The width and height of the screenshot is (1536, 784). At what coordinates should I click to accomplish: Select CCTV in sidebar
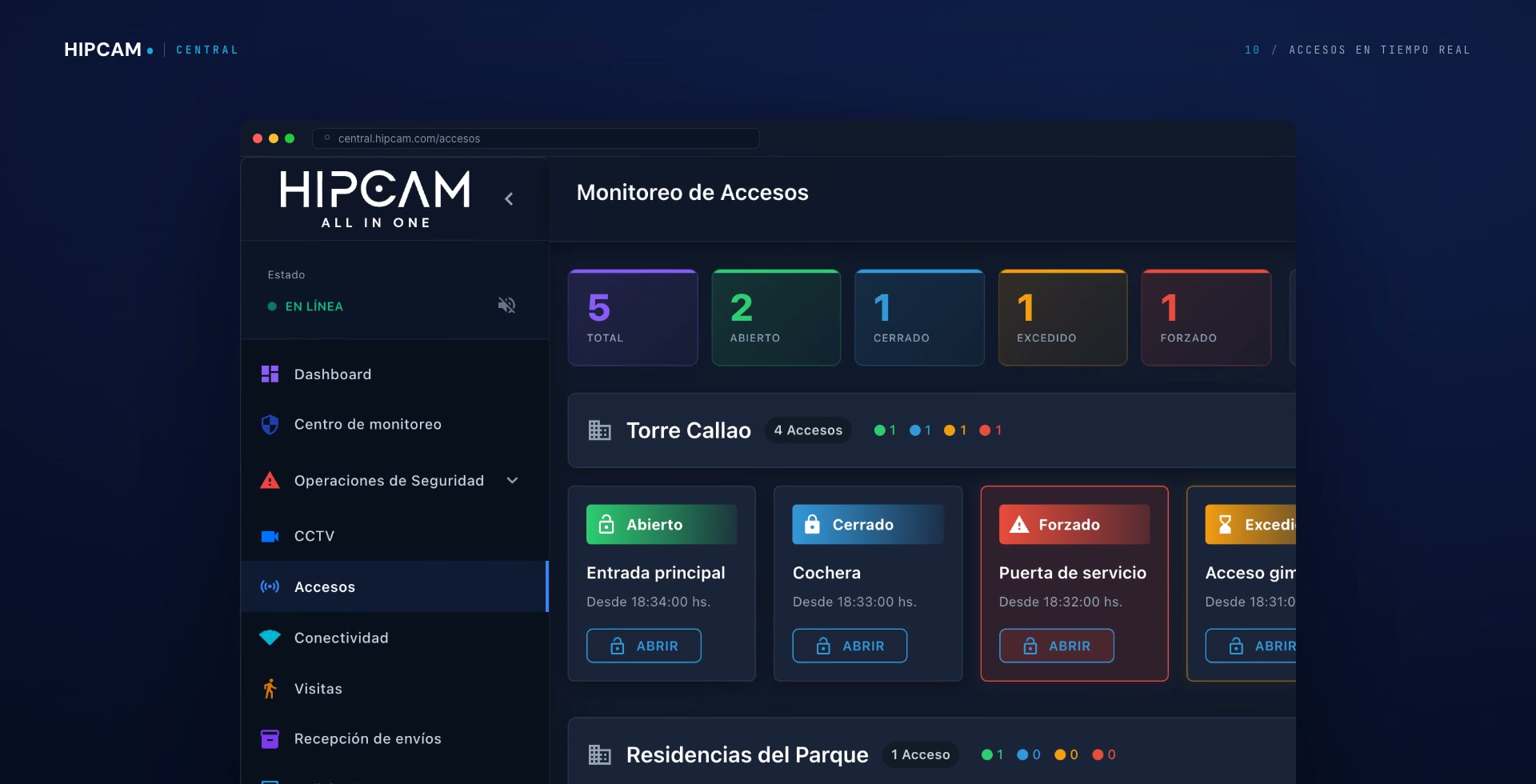point(394,536)
